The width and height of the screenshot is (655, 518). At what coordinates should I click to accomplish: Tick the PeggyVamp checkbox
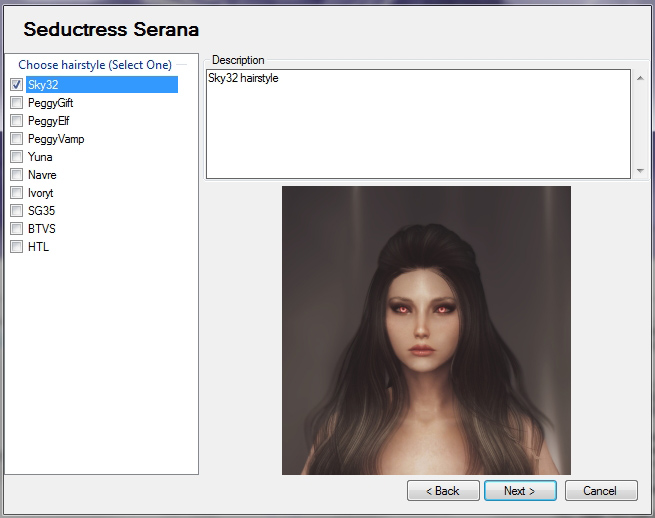click(x=16, y=139)
